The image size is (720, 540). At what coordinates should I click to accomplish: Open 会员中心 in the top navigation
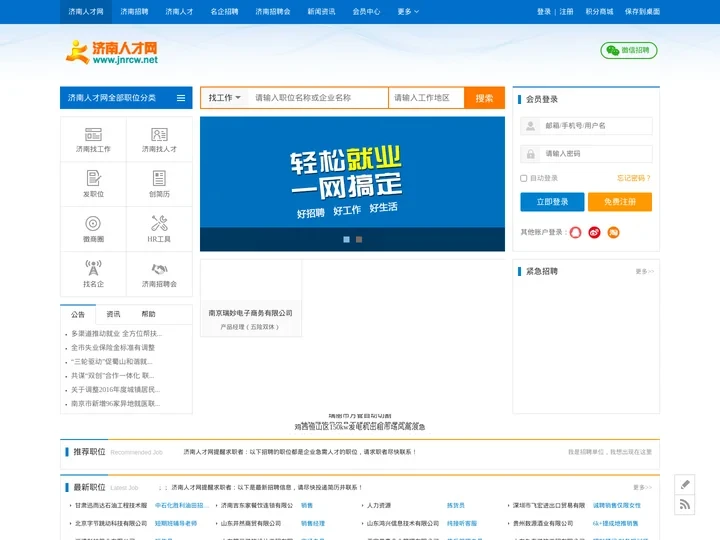[x=366, y=11]
